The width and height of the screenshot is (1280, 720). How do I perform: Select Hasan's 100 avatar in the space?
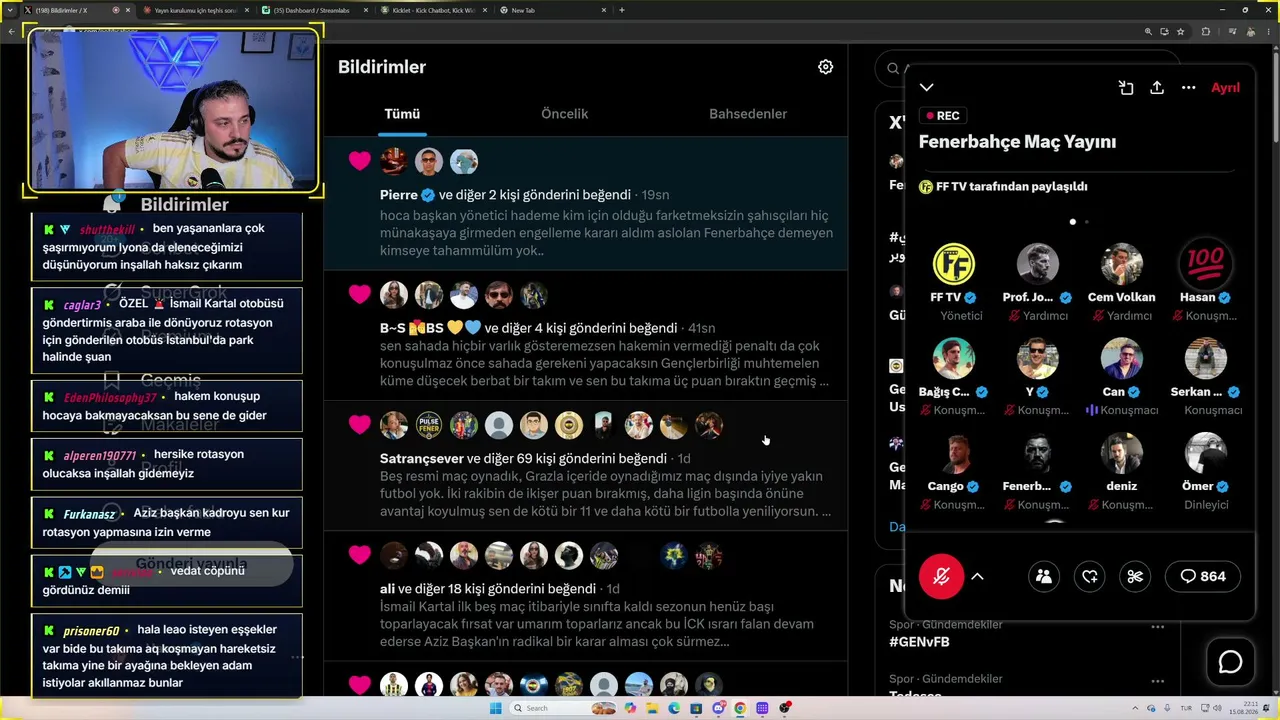[1205, 264]
